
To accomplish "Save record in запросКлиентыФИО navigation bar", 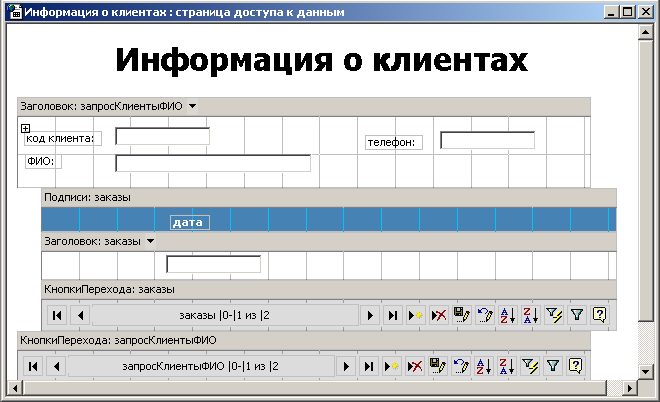I will click(438, 366).
